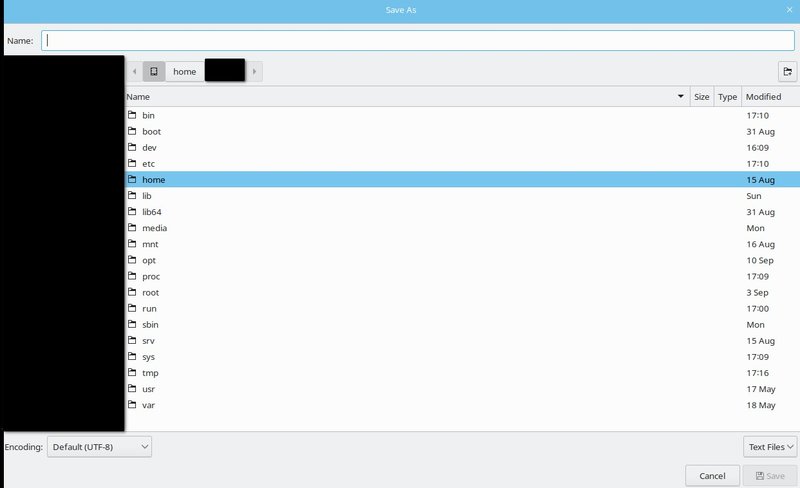Click the Cancel button
Viewport: 800px width, 488px height.
click(712, 476)
